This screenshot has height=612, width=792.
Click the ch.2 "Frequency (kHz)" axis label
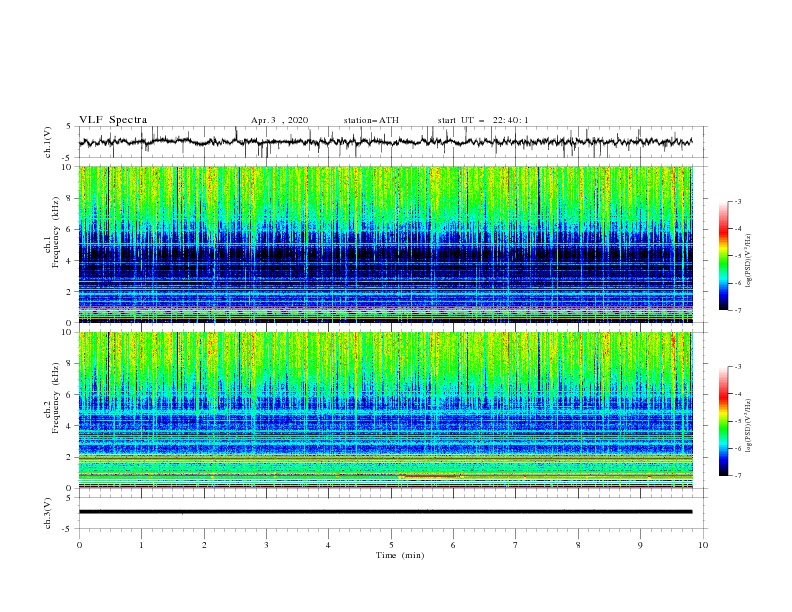[x=56, y=398]
